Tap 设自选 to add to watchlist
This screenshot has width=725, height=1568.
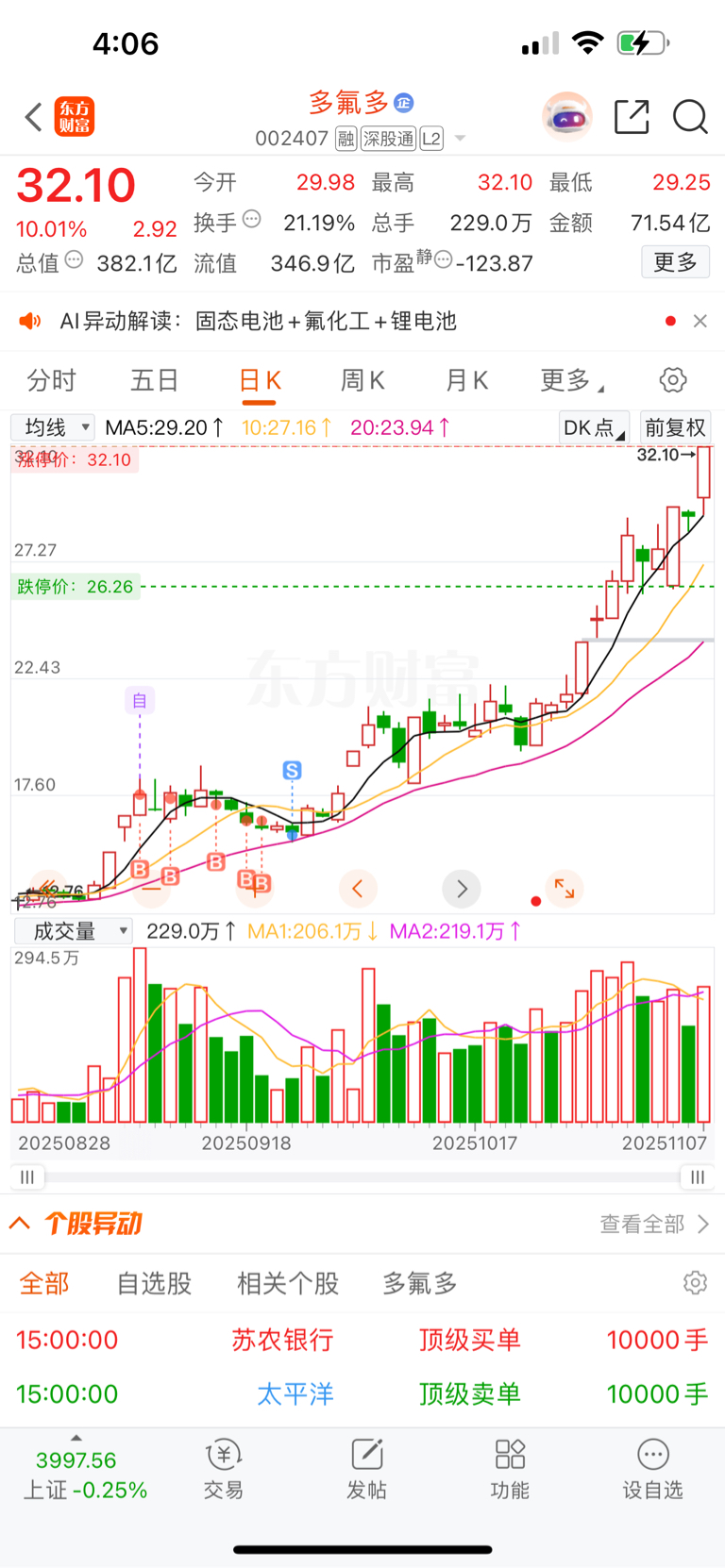tap(652, 1470)
